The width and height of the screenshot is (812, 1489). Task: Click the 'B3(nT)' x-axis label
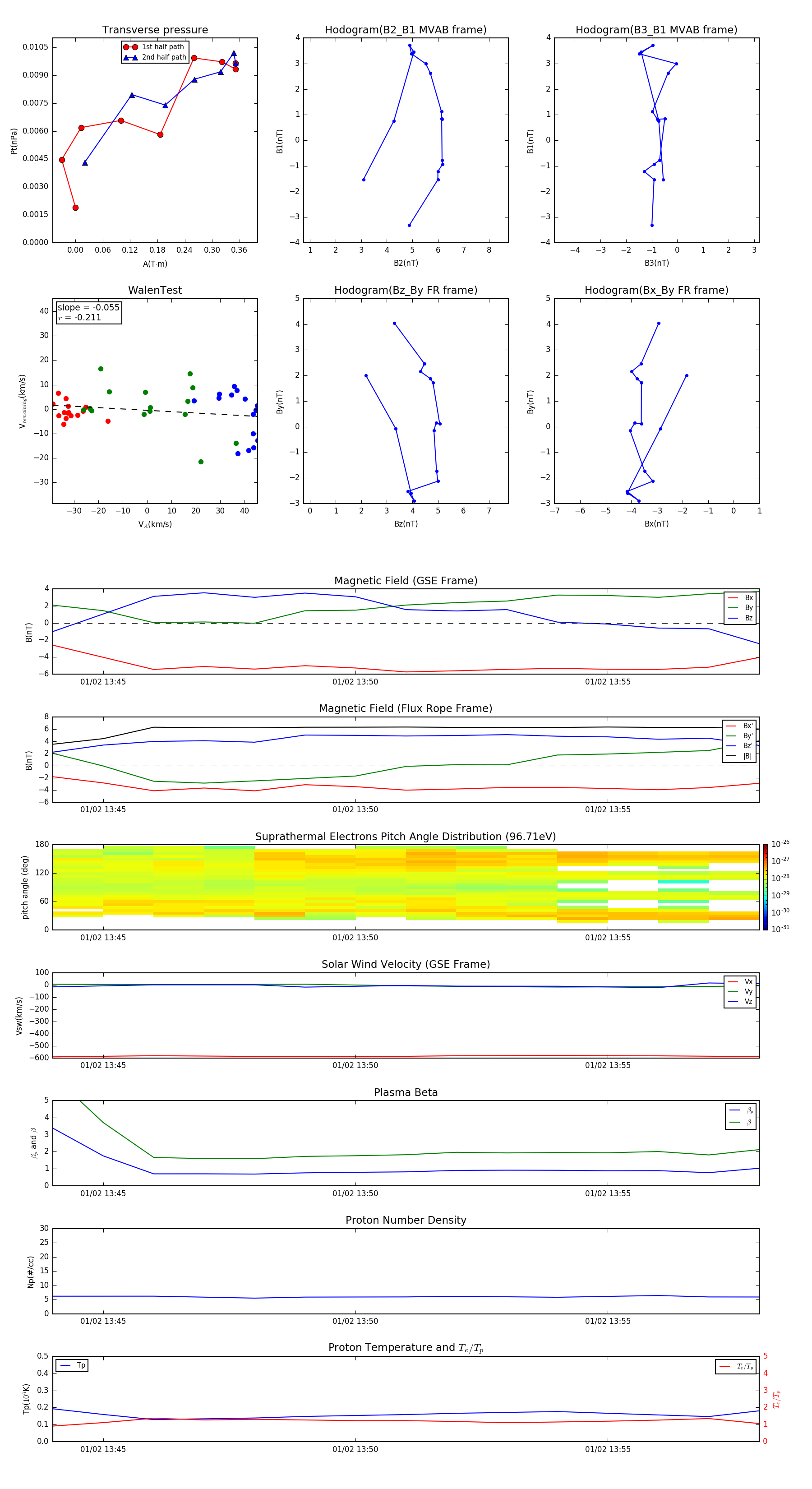pos(656,263)
